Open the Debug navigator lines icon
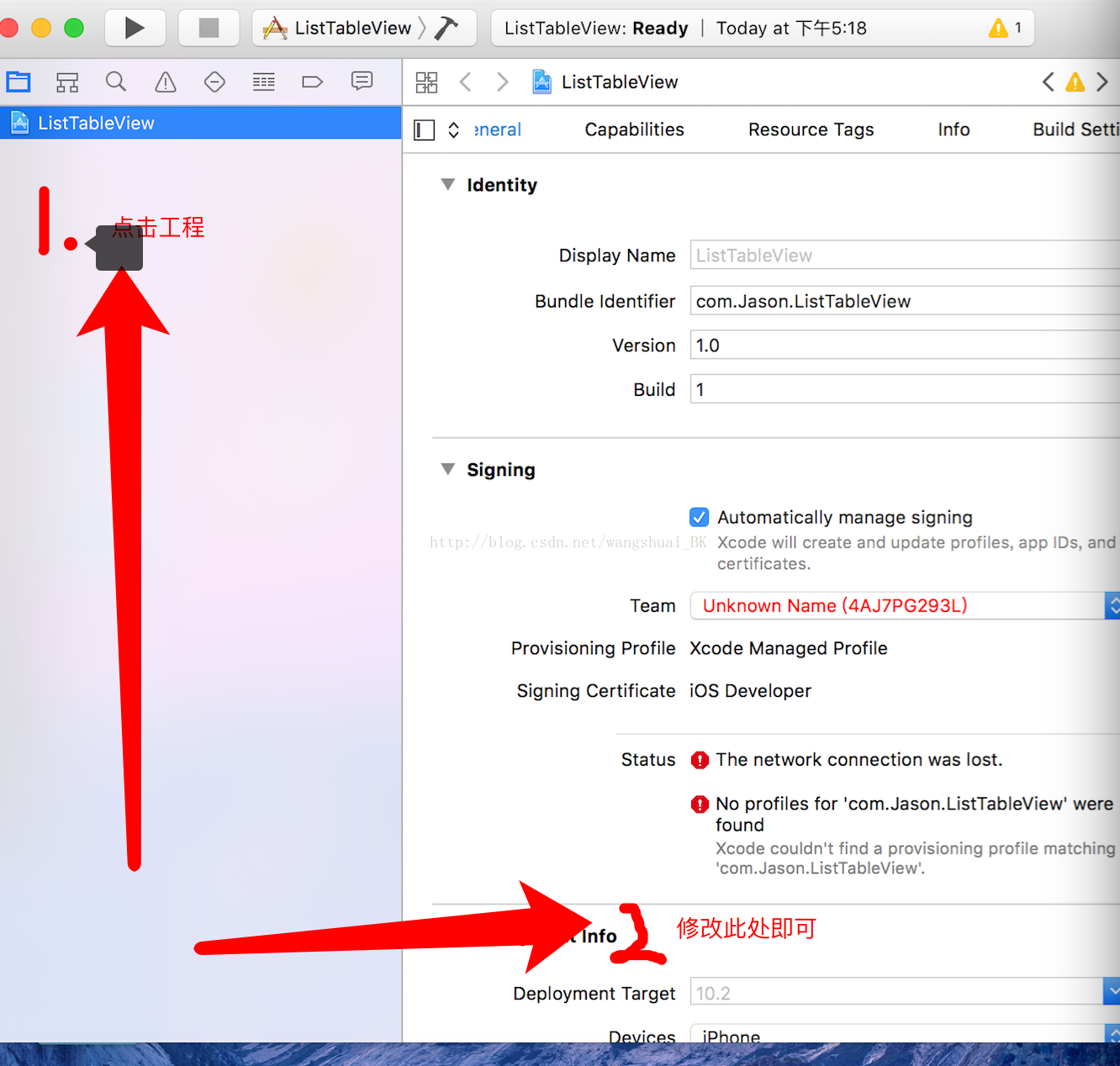The image size is (1120, 1066). pyautogui.click(x=264, y=82)
